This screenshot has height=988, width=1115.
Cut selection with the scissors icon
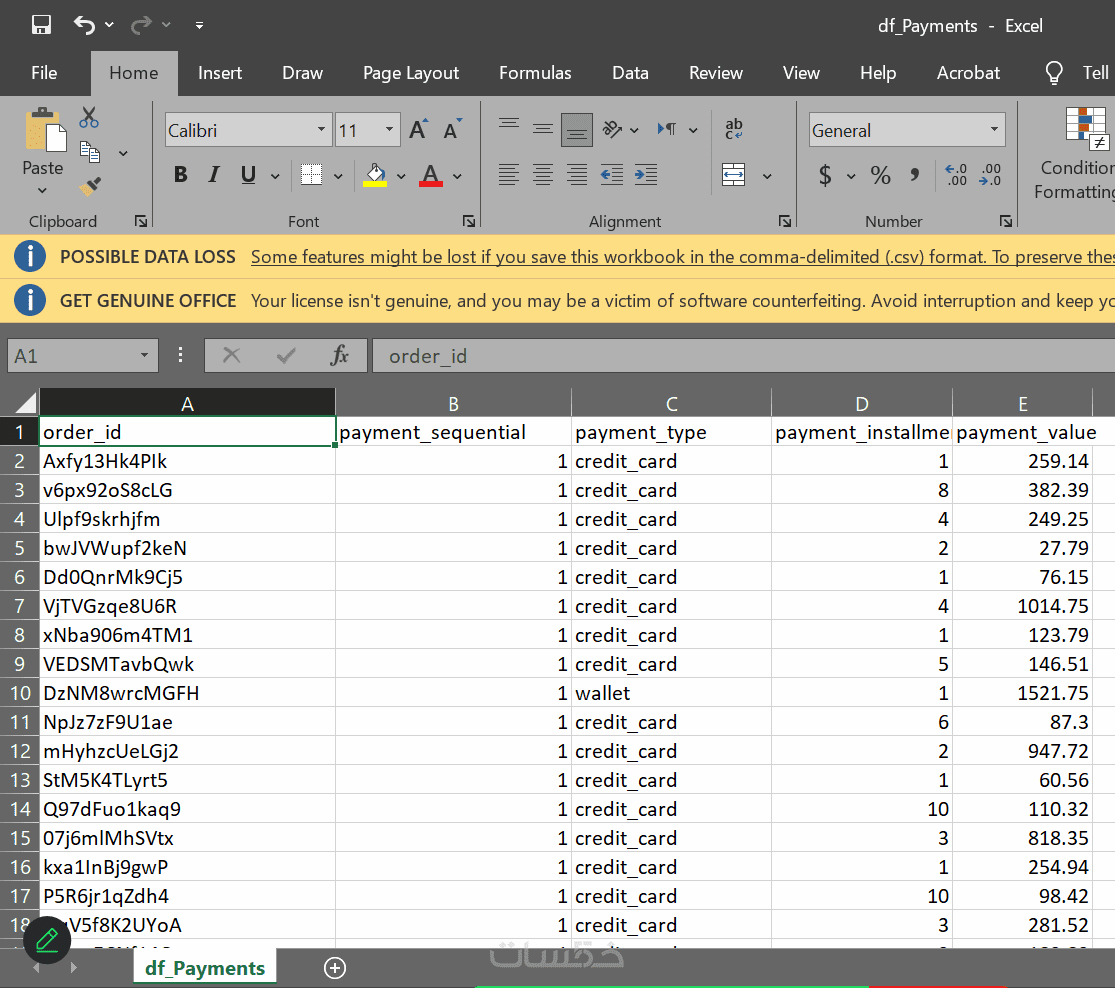[89, 117]
